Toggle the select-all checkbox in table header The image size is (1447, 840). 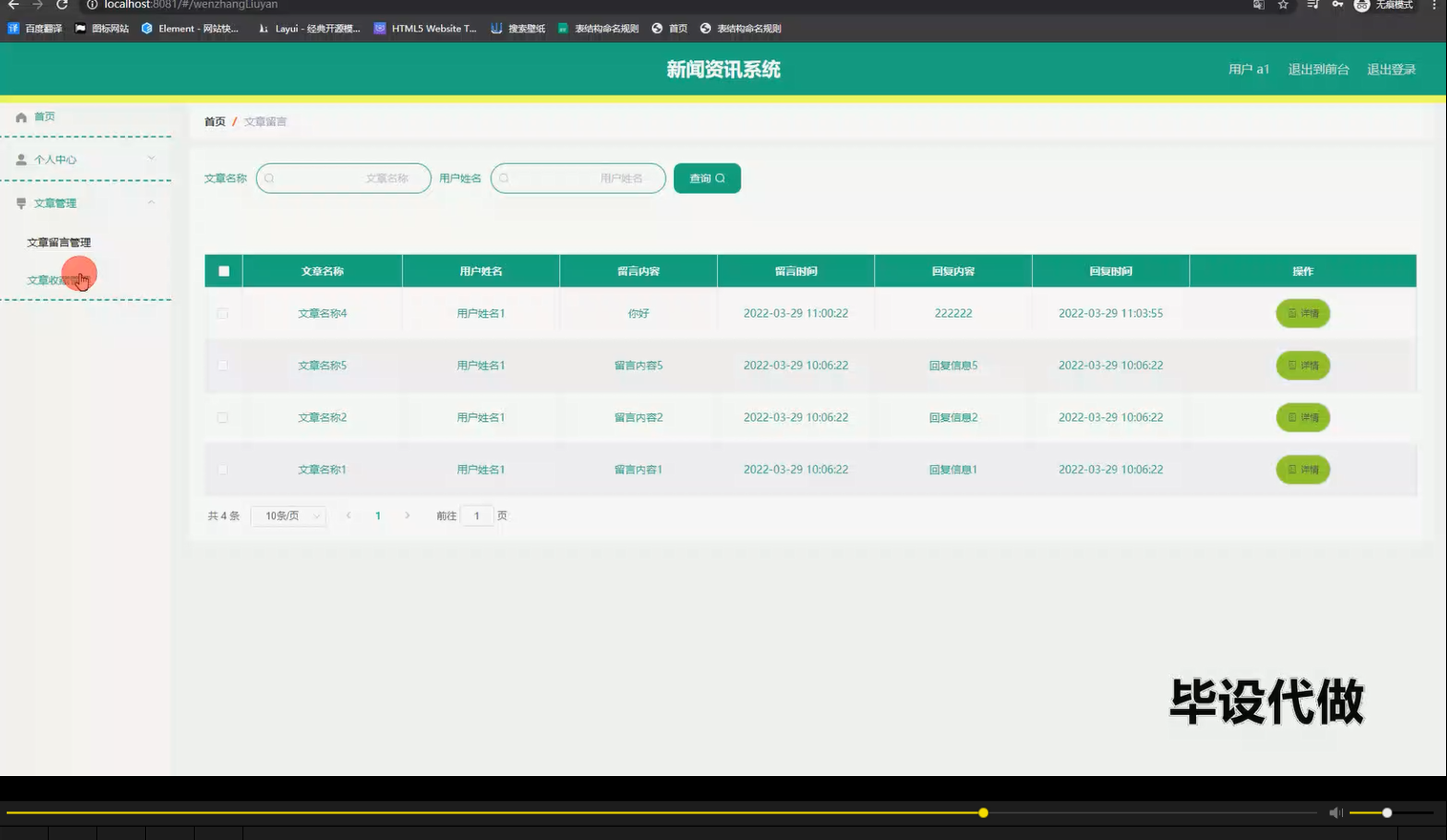coord(224,271)
